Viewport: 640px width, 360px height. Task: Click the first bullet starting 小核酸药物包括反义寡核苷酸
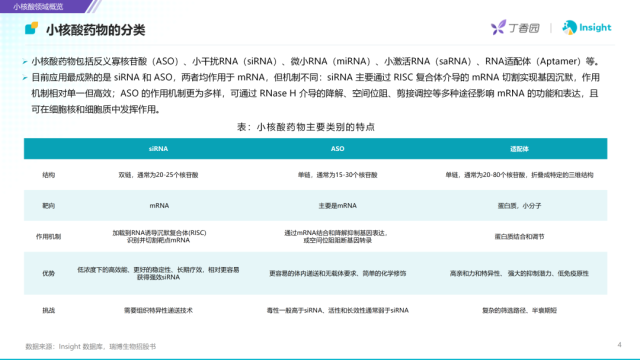315,61
